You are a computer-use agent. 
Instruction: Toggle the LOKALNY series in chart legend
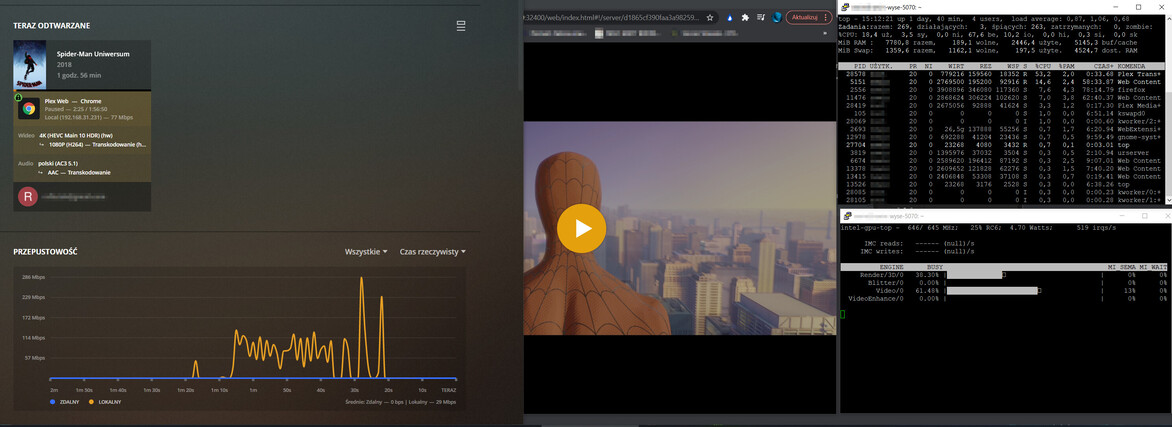(x=104, y=402)
